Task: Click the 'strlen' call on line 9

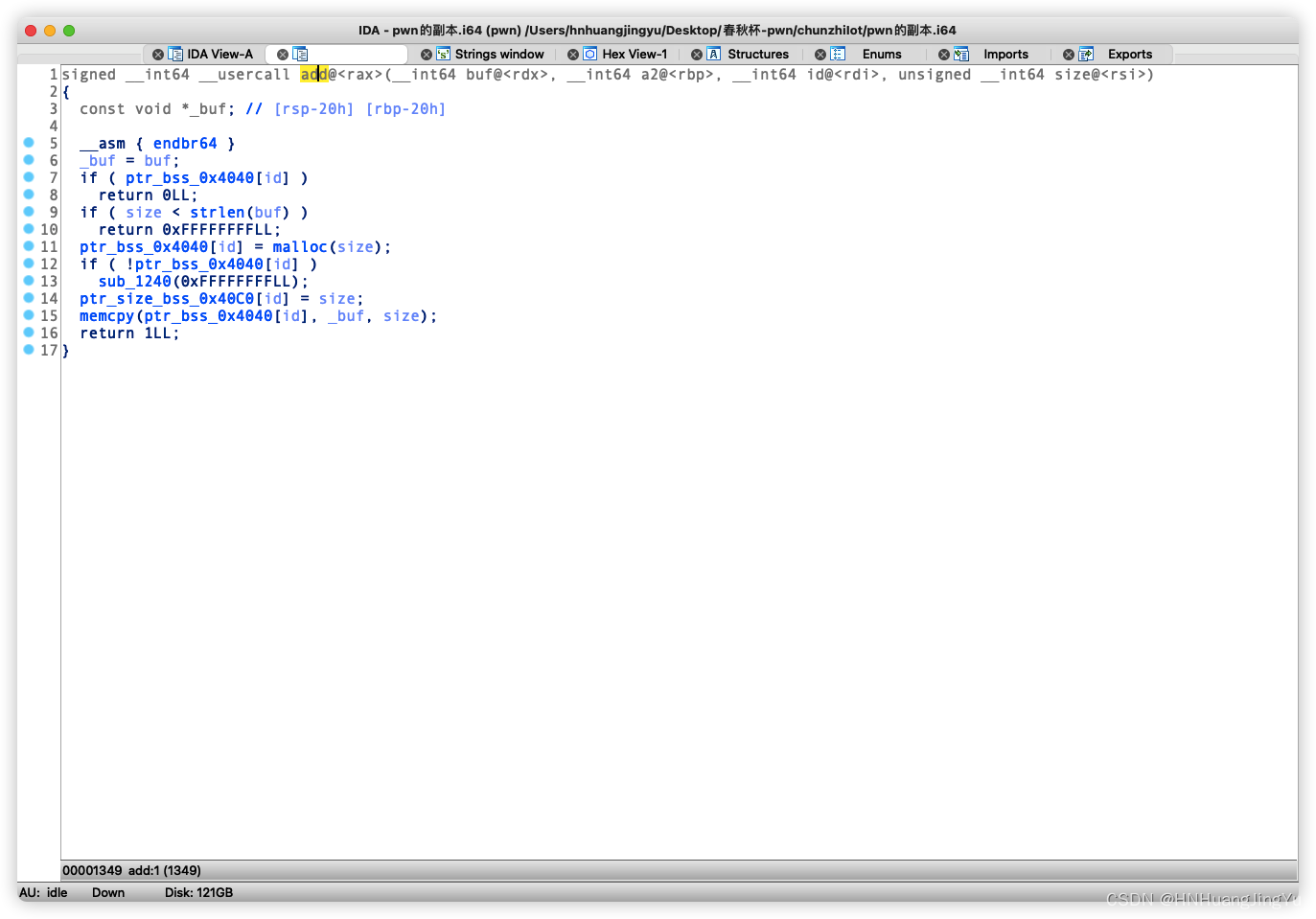Action: [218, 213]
